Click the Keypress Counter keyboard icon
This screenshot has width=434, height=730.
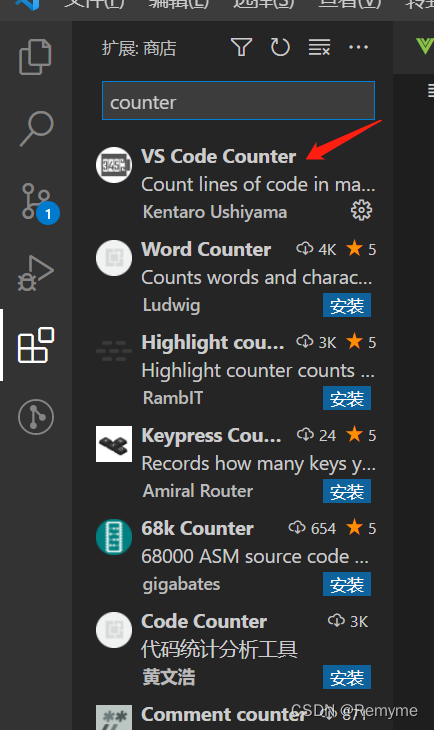pyautogui.click(x=114, y=444)
